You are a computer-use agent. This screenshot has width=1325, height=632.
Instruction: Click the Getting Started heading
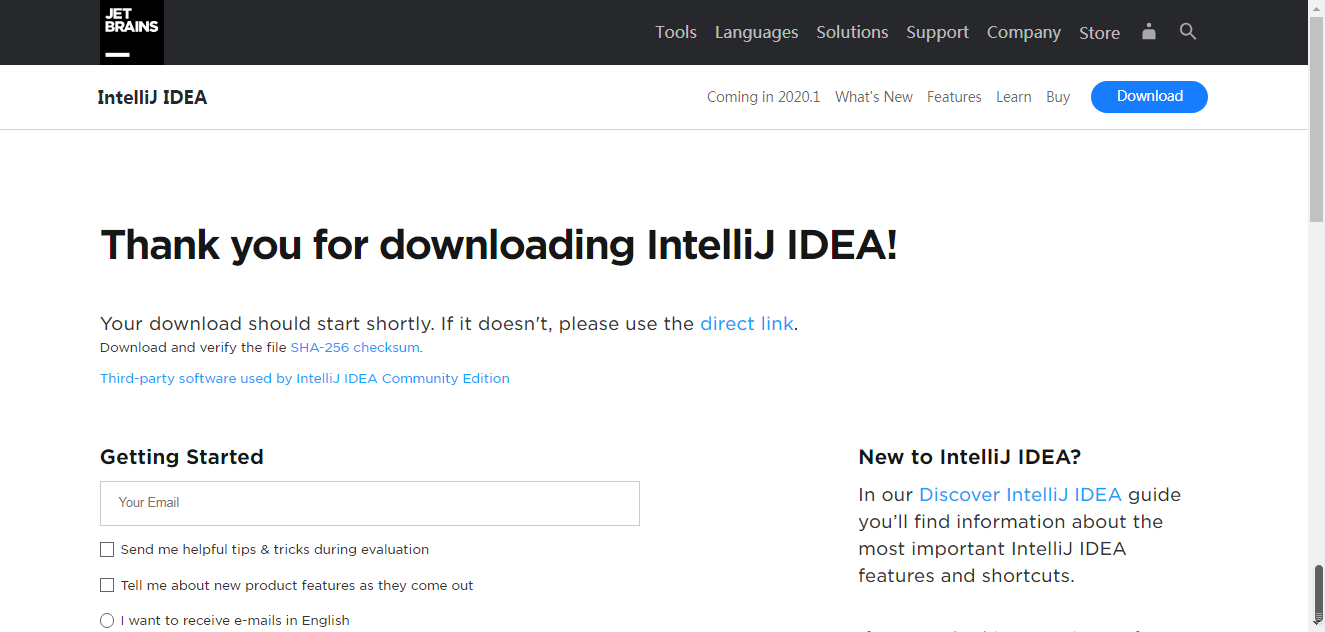coord(182,457)
